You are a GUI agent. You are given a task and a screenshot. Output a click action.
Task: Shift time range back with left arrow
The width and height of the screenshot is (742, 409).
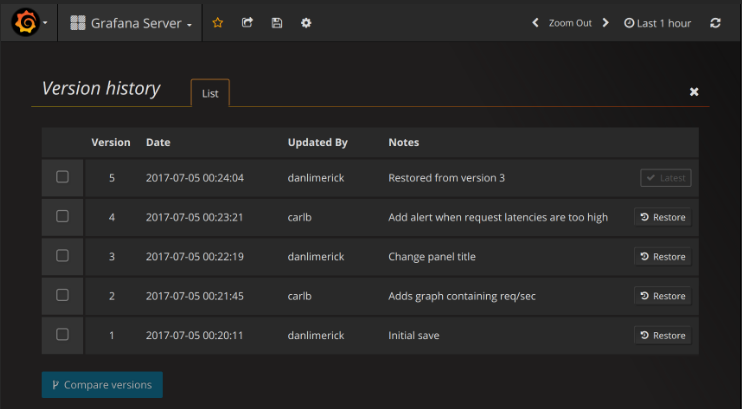[x=535, y=23]
